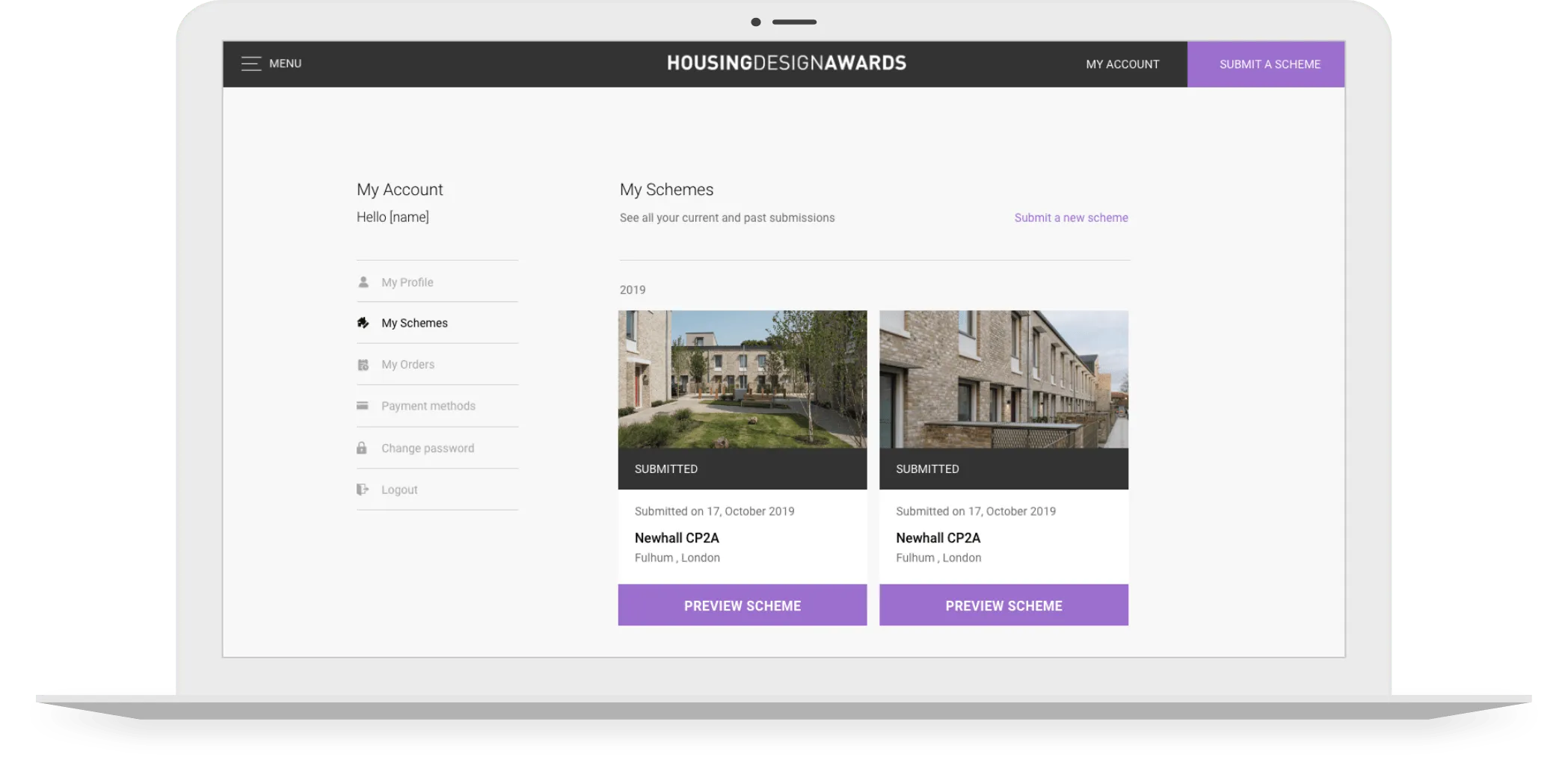Click the Change password lock icon
Image resolution: width=1568 pixels, height=766 pixels.
[x=362, y=448]
